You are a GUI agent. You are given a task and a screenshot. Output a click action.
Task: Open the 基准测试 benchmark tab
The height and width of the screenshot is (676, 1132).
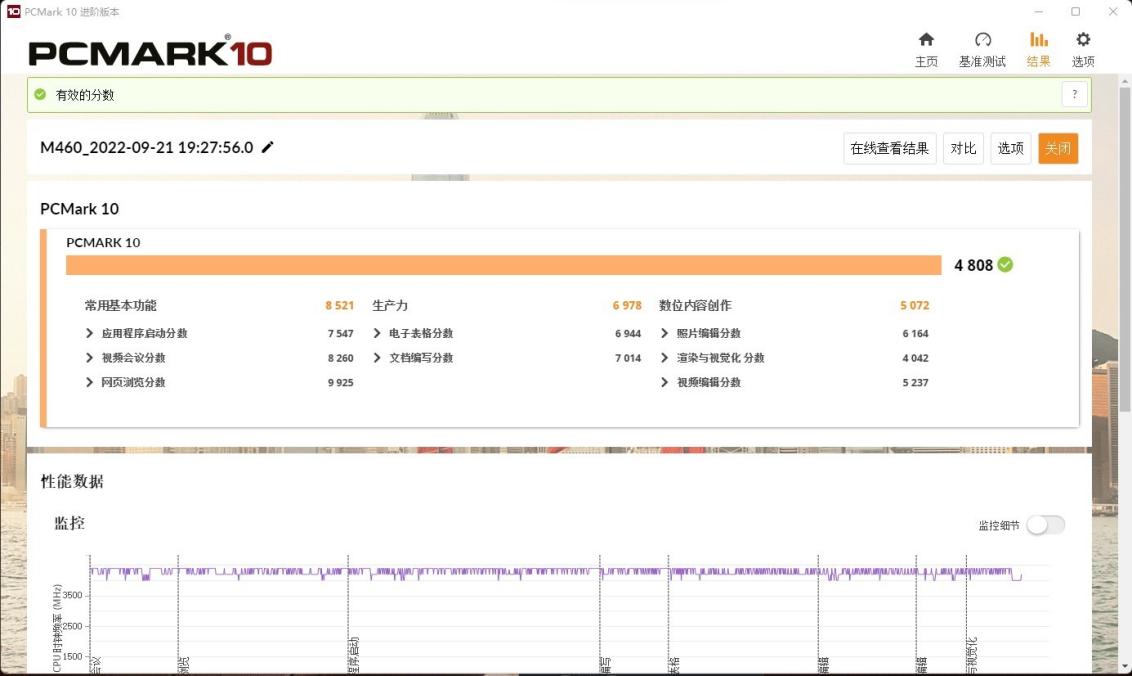982,50
